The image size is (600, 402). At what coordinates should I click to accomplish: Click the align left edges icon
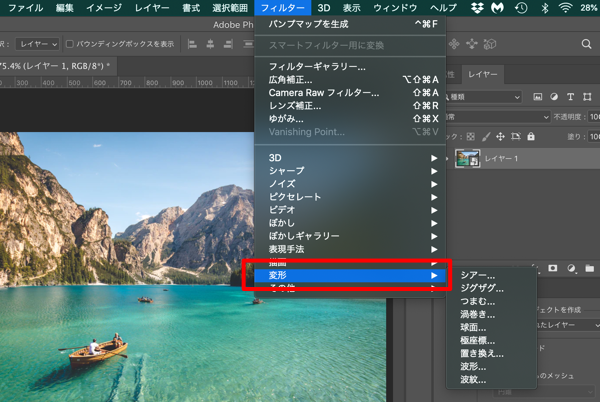tap(192, 44)
